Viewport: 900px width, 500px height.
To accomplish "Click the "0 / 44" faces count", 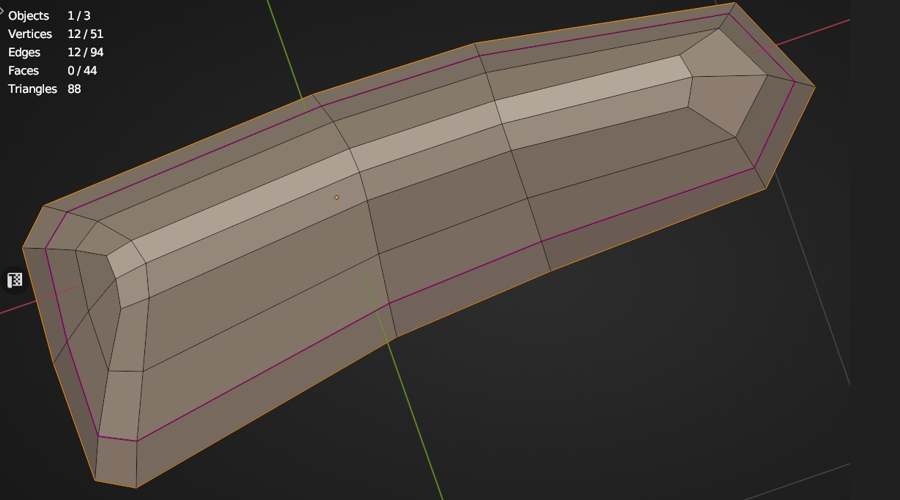I will [82, 71].
